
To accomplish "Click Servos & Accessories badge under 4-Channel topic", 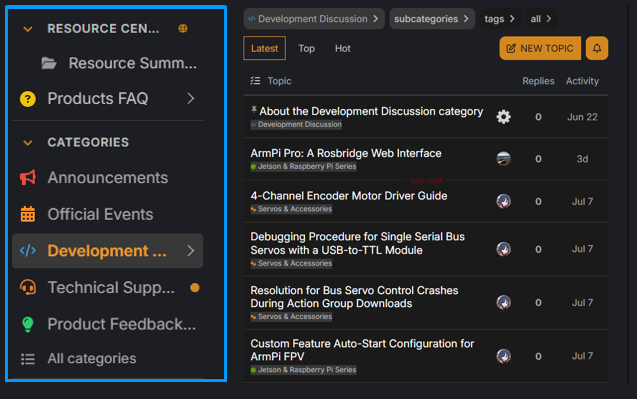I will pos(291,209).
